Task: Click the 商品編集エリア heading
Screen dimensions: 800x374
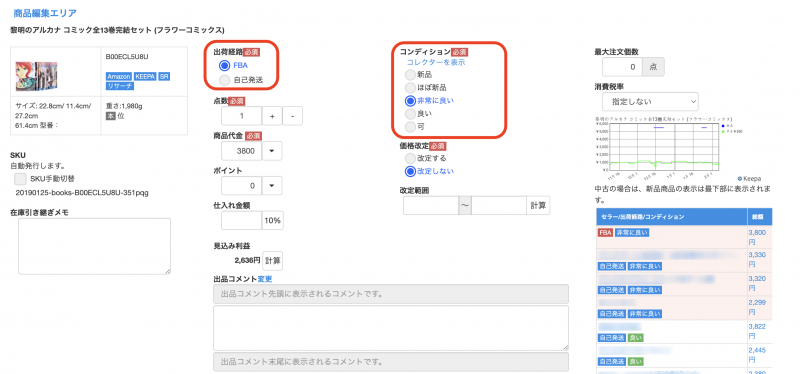Action: click(45, 13)
